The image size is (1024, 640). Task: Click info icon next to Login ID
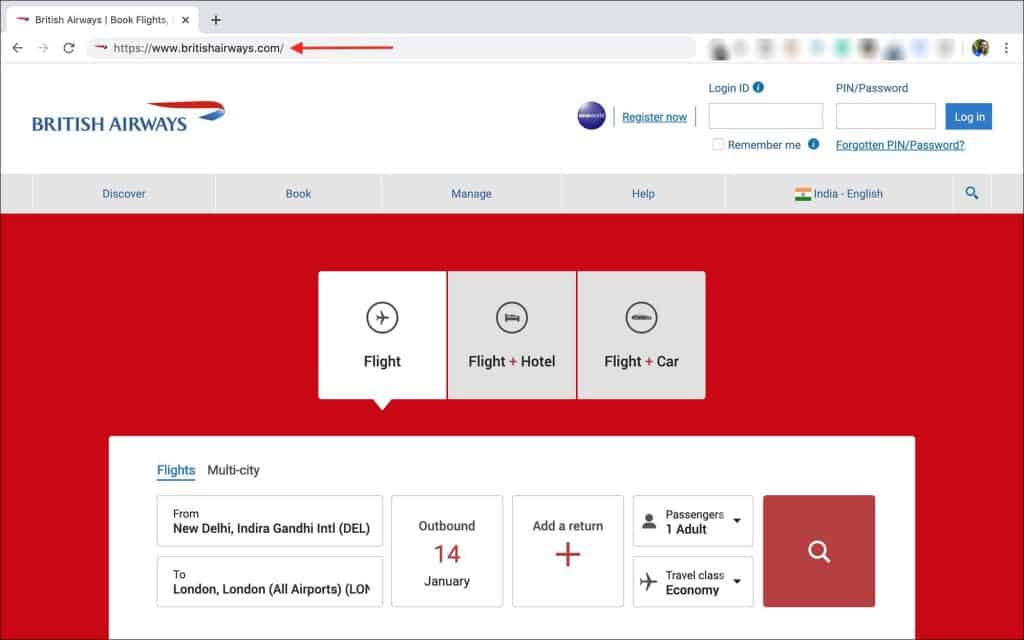[x=758, y=87]
